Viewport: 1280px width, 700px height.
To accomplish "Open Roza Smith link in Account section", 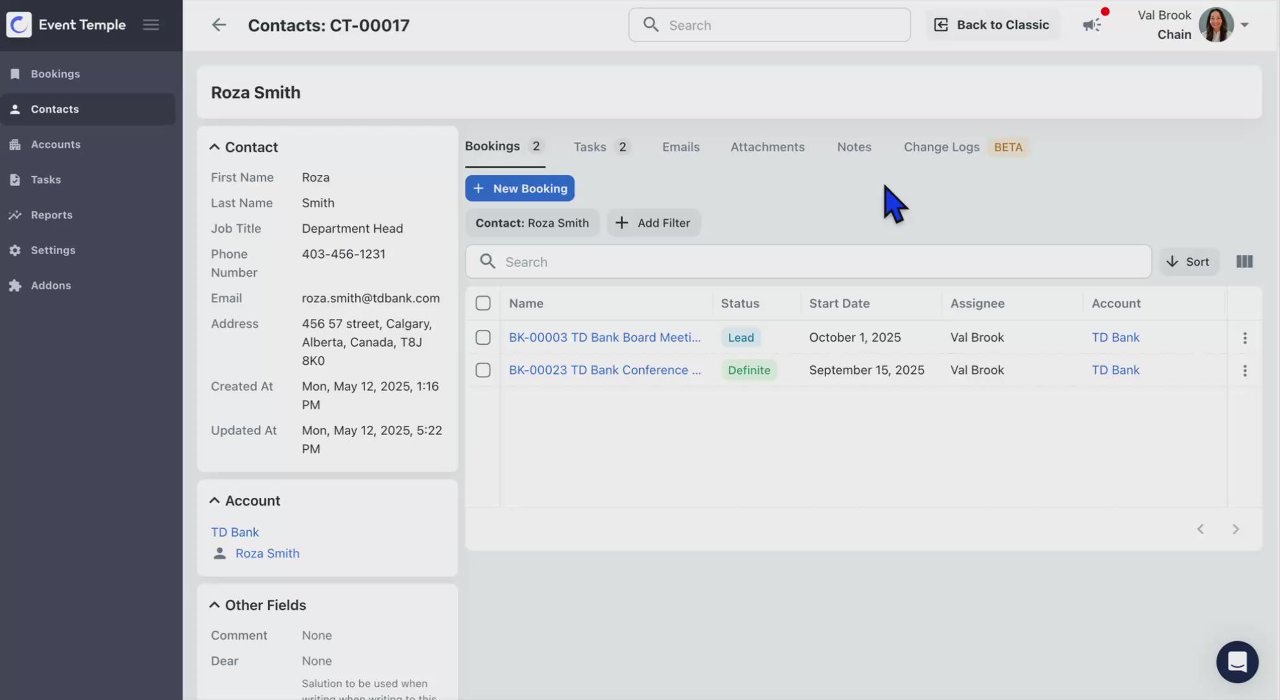I will 267,553.
